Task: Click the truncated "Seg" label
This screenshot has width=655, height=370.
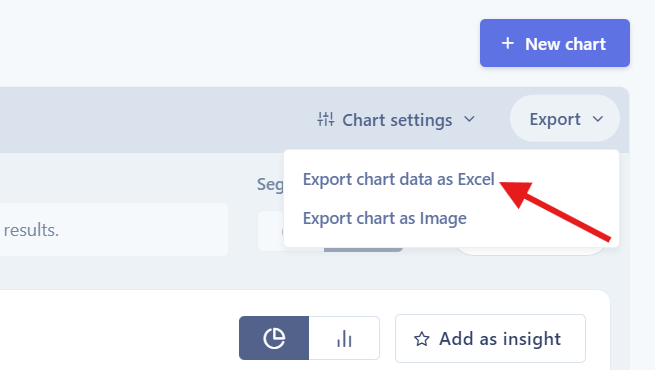Action: [270, 184]
